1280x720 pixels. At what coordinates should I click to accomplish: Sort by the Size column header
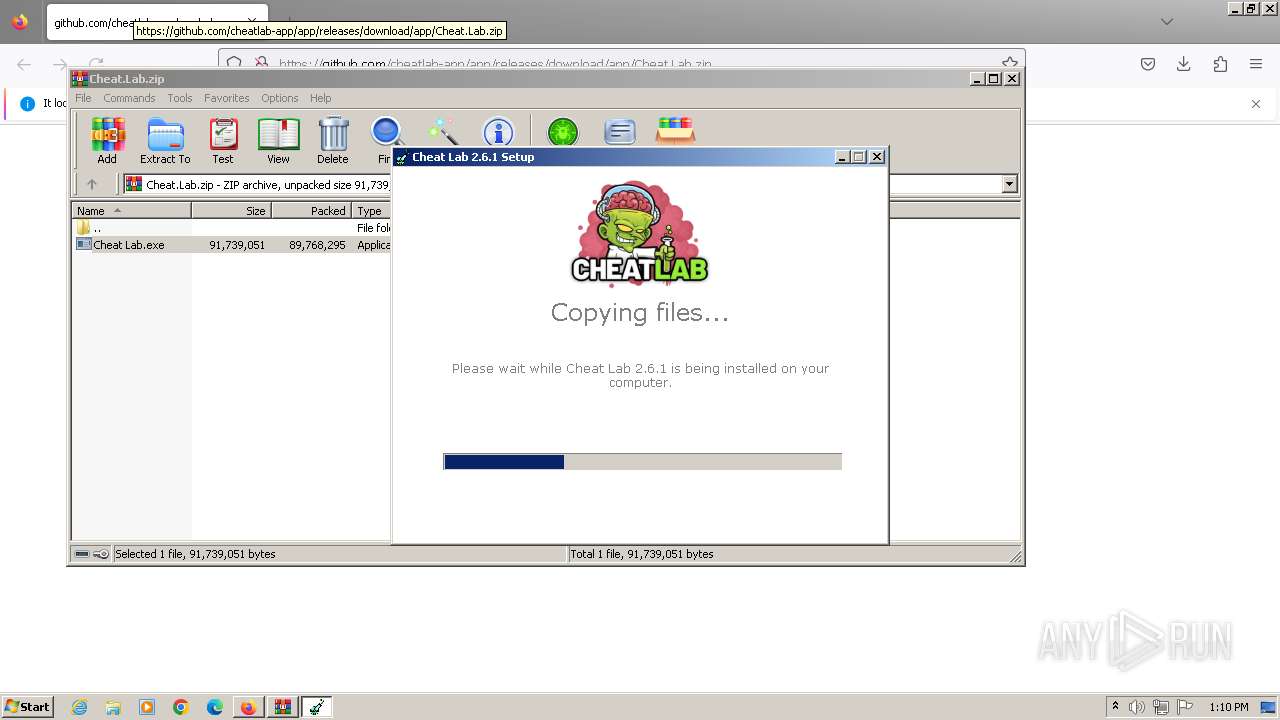(232, 211)
